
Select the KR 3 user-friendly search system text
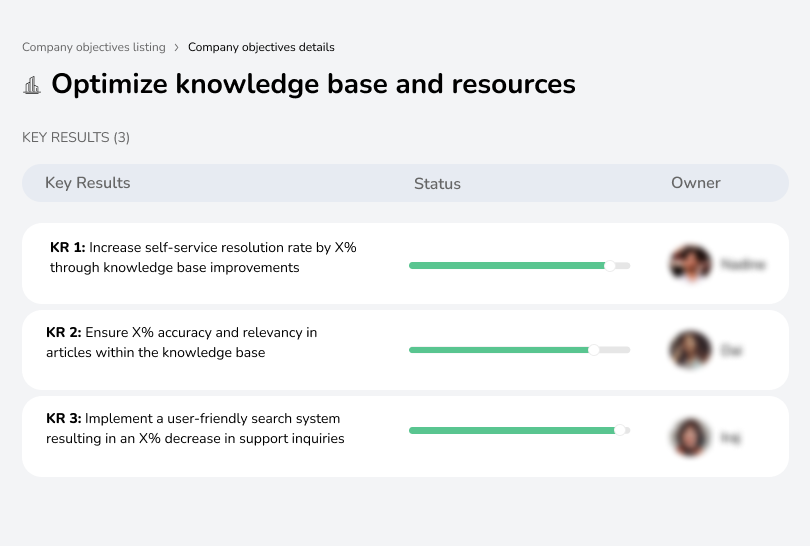click(195, 428)
